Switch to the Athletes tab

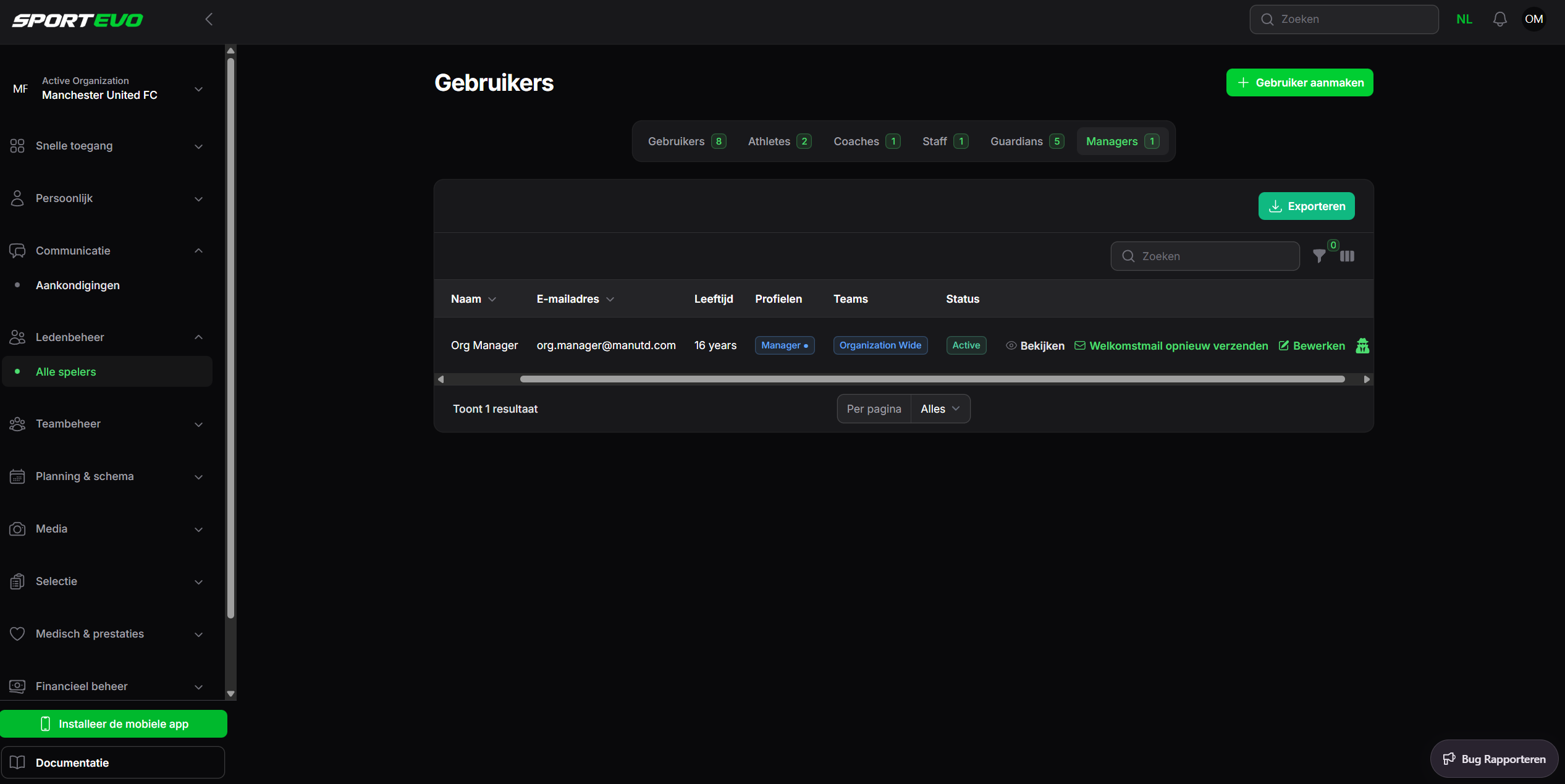[779, 141]
